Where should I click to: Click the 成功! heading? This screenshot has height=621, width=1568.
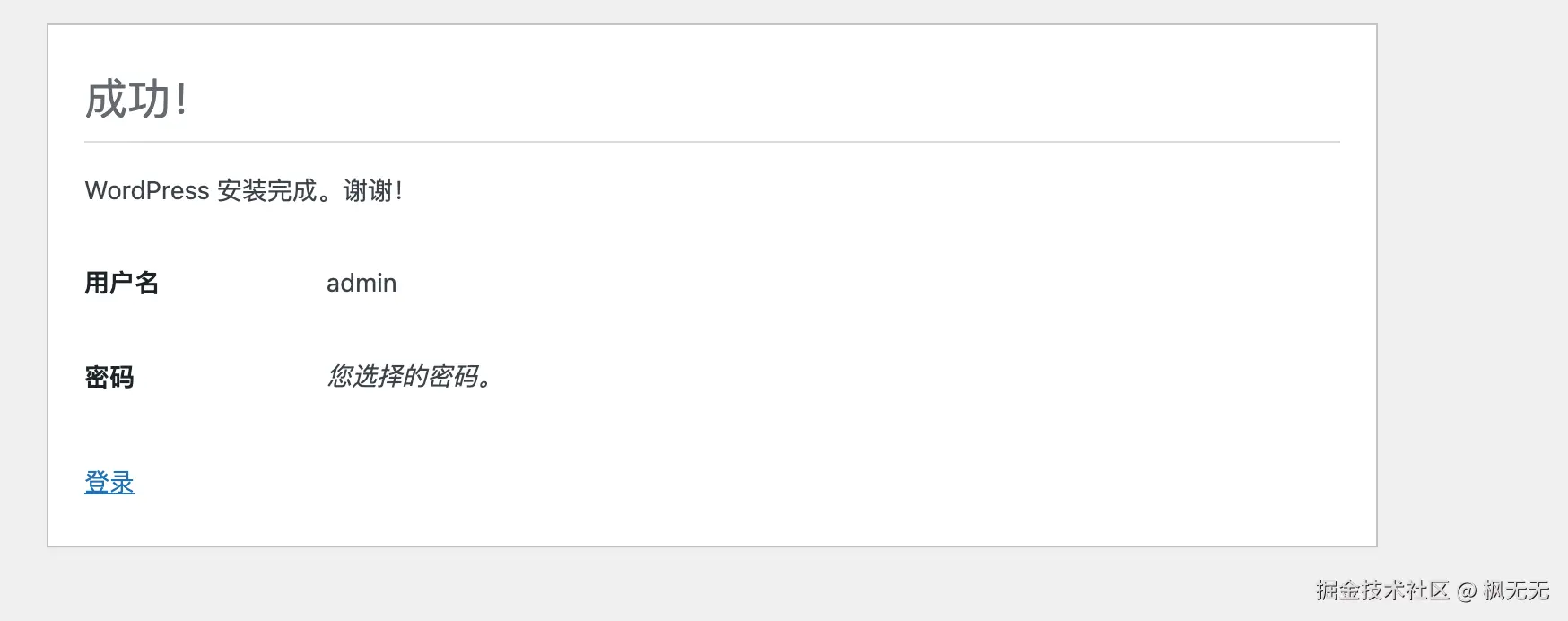point(136,99)
